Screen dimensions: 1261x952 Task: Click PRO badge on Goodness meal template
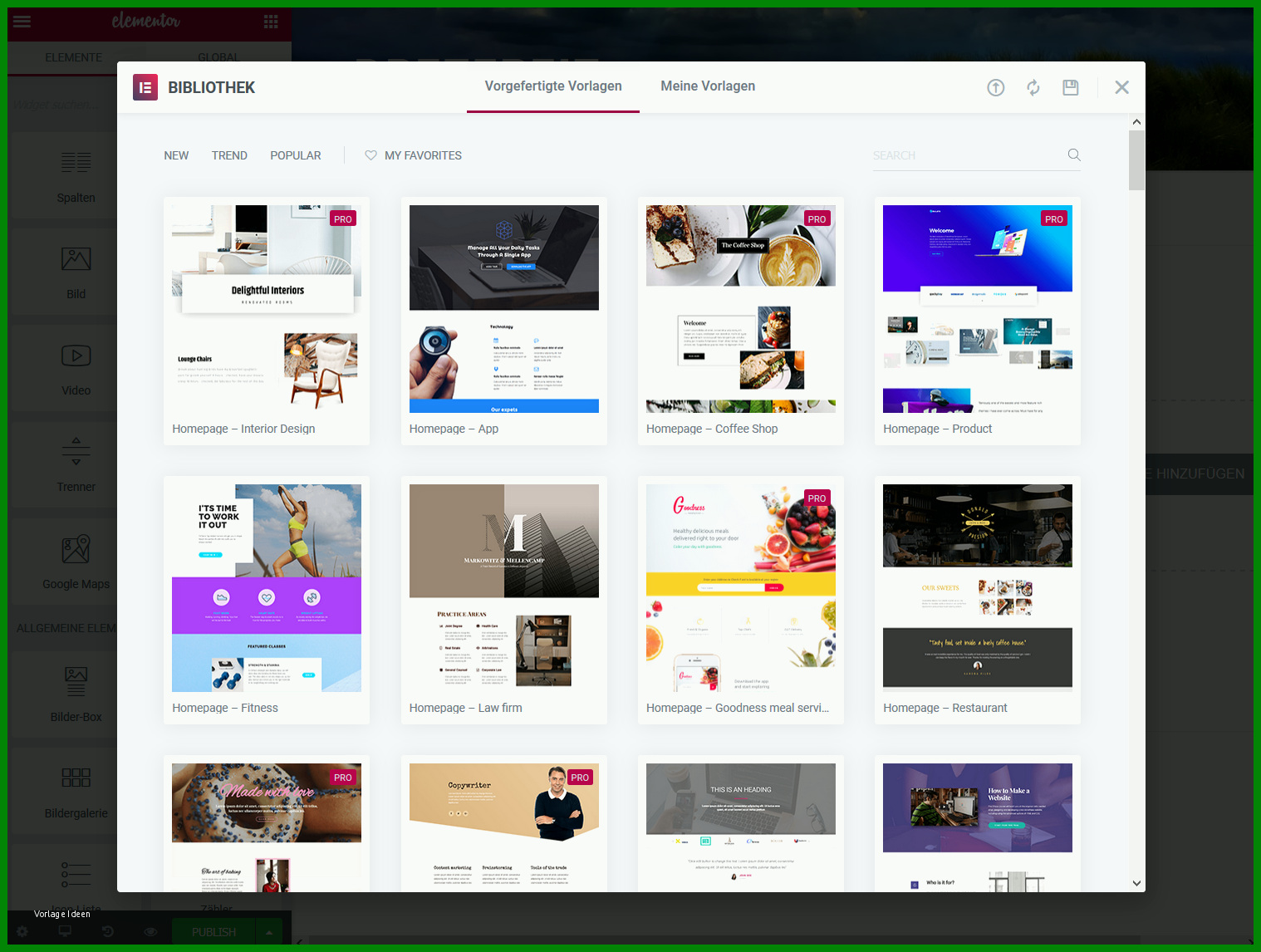[x=817, y=498]
